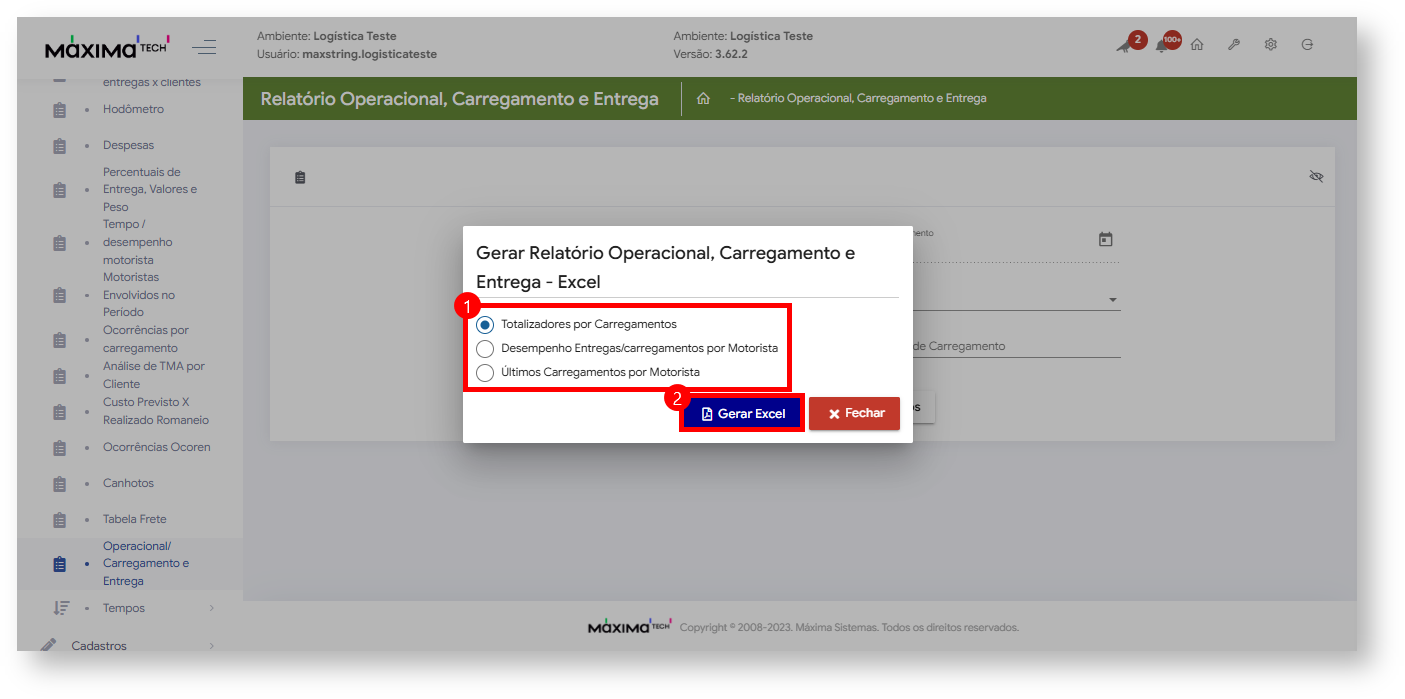Open Percentuais de Entrega, Valores e Peso
This screenshot has height=699, width=1405.
[x=150, y=189]
